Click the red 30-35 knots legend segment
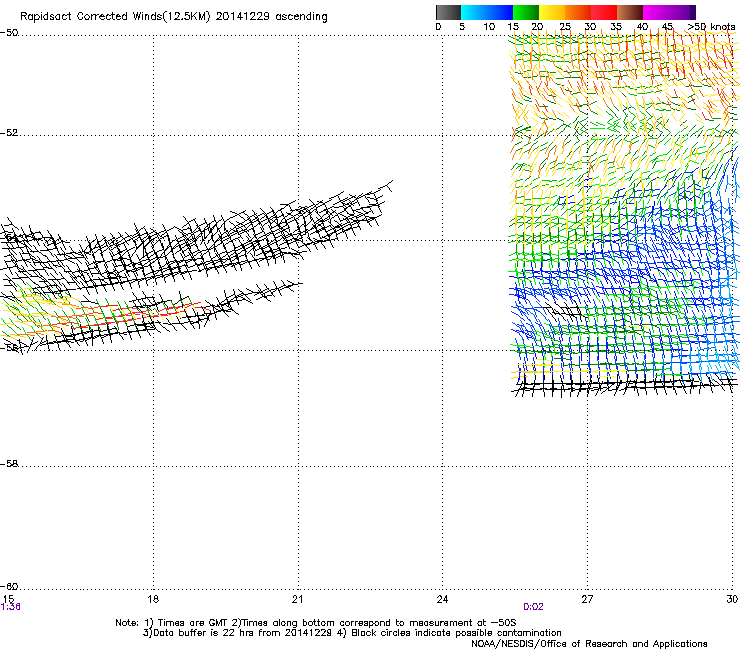The image size is (740, 650). pos(604,12)
